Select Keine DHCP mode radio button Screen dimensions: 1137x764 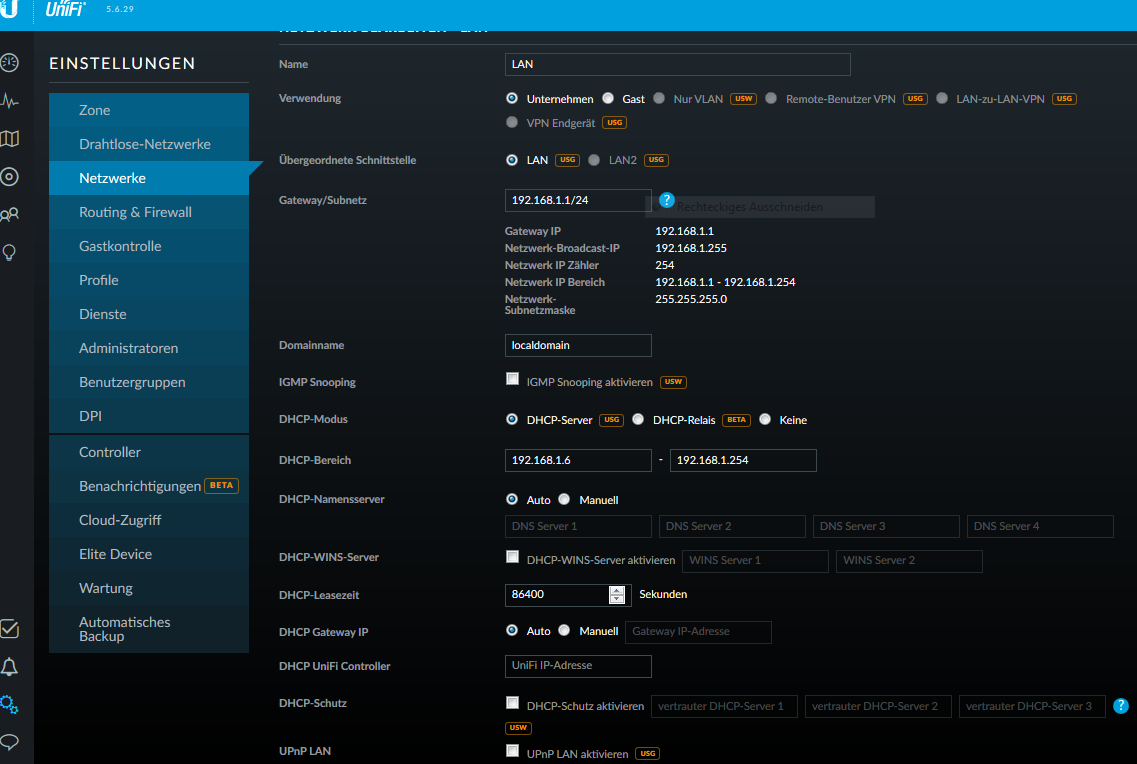[764, 419]
